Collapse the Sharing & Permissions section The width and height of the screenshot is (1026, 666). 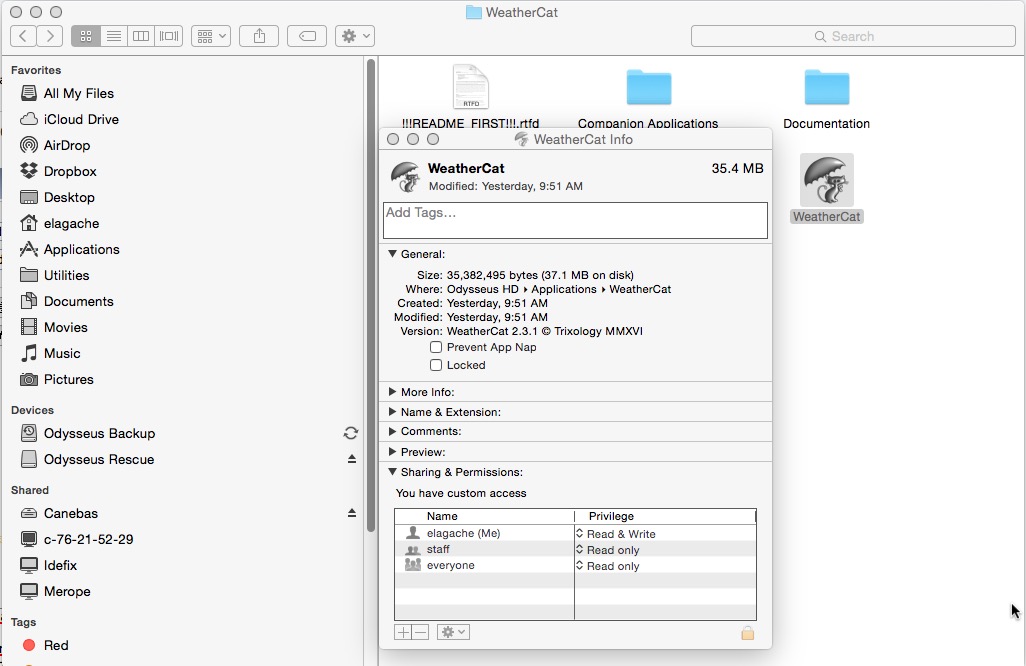[x=393, y=472]
